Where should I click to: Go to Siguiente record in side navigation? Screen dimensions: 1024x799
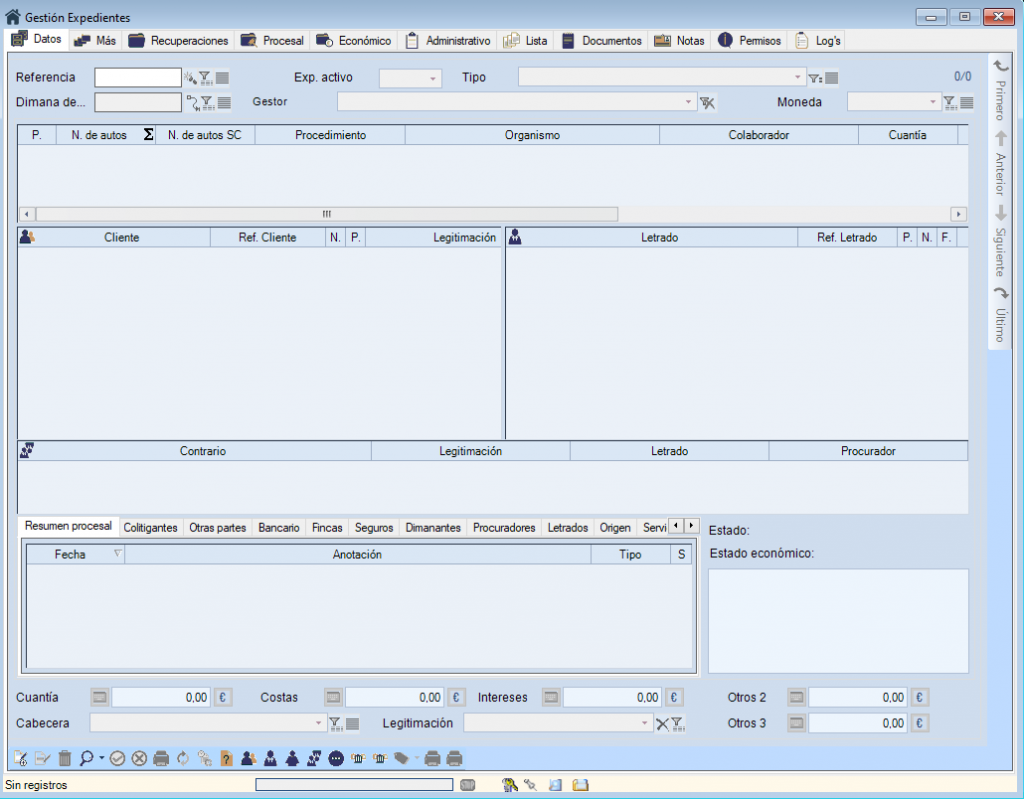tap(1001, 238)
